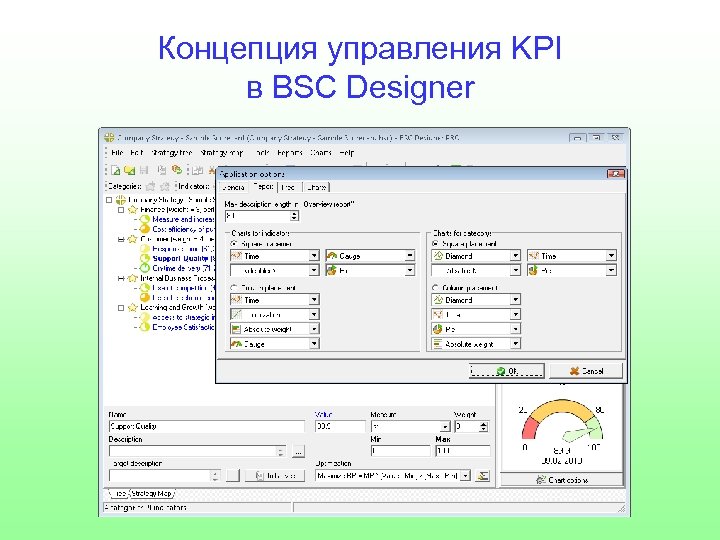The height and width of the screenshot is (540, 720).
Task: Click the star icon of Customer category
Action: coord(133,239)
